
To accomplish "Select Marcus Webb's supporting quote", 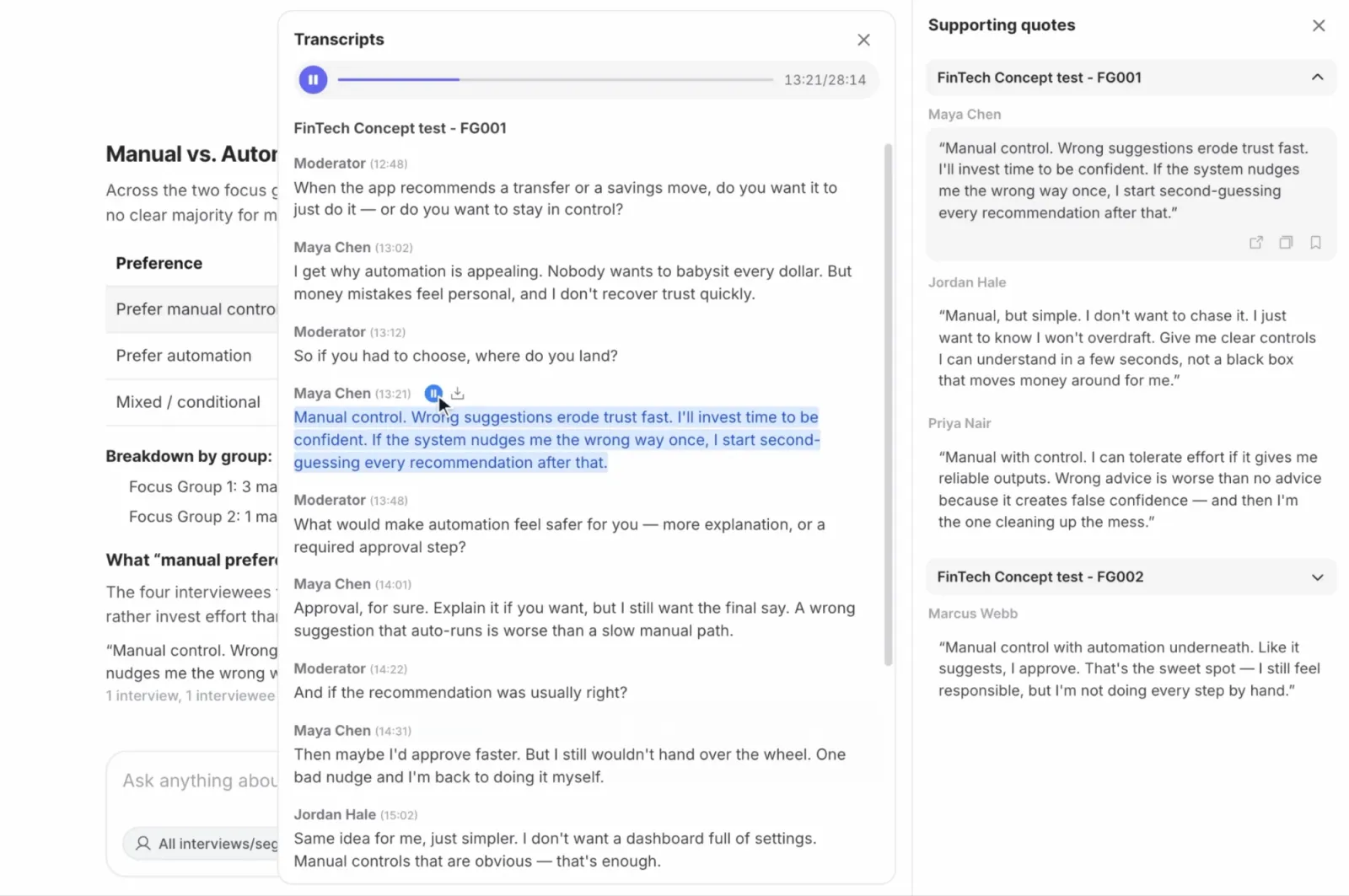I will tap(1129, 669).
